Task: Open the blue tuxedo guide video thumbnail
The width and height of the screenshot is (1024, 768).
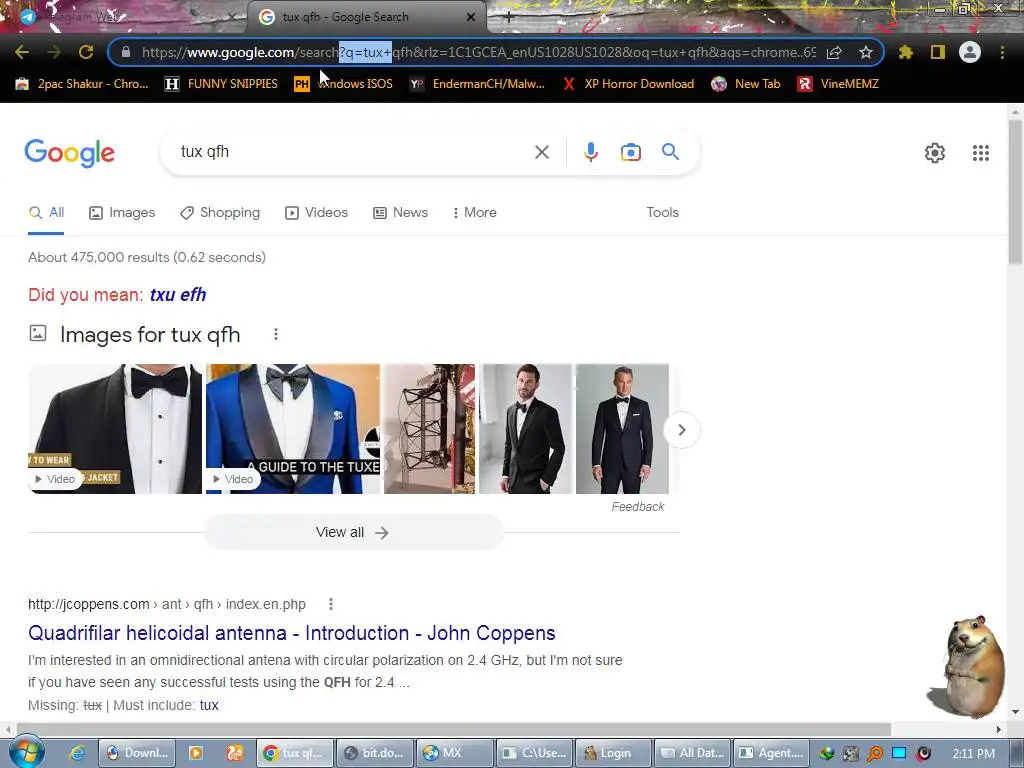Action: [293, 428]
